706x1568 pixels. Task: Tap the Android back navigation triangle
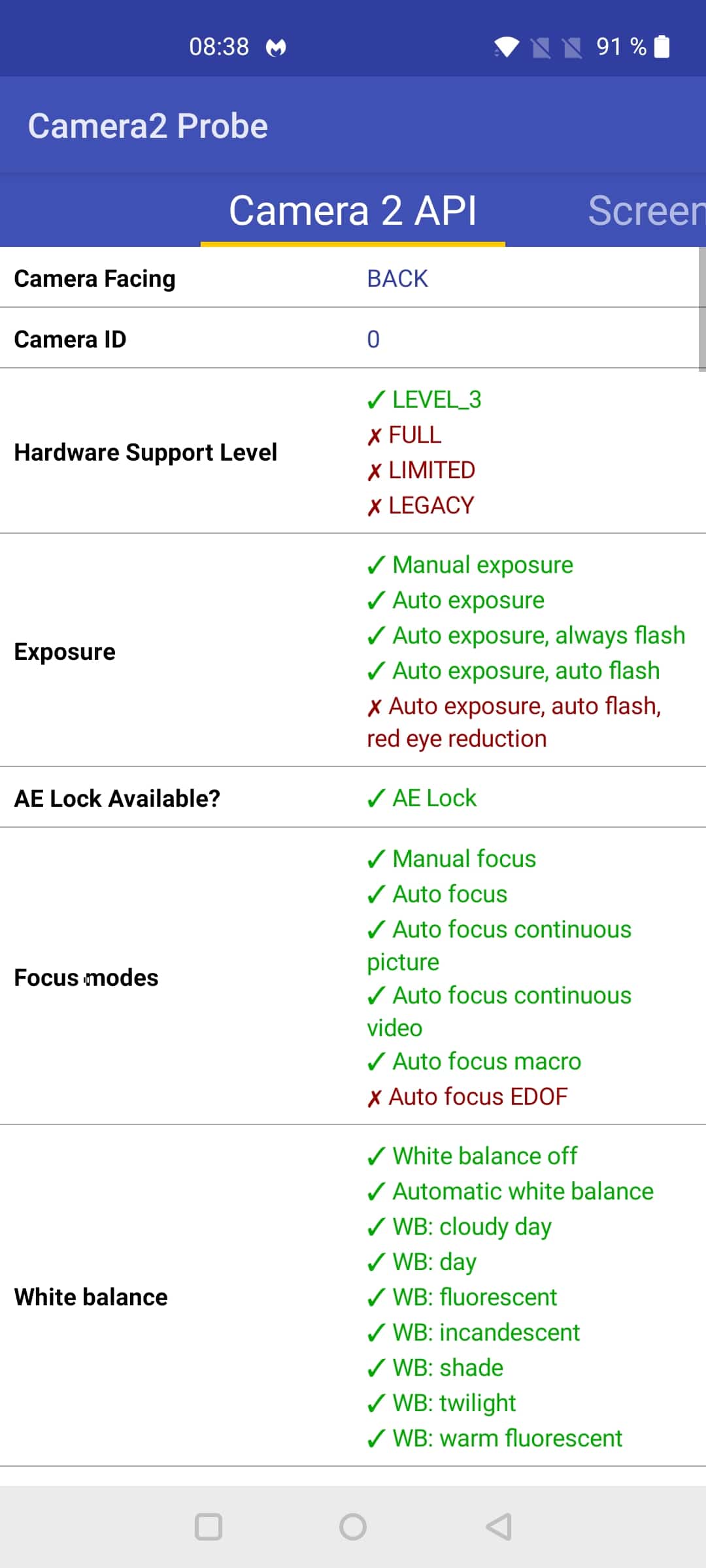tap(499, 1527)
